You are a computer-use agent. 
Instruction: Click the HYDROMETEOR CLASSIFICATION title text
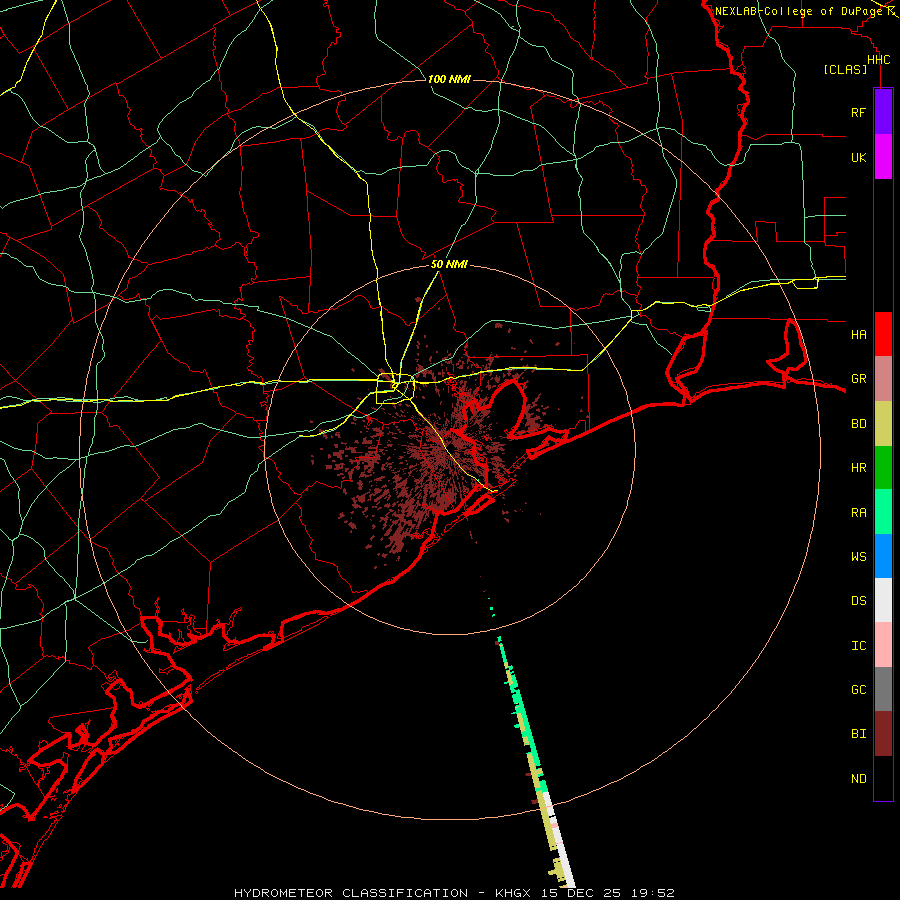[351, 893]
